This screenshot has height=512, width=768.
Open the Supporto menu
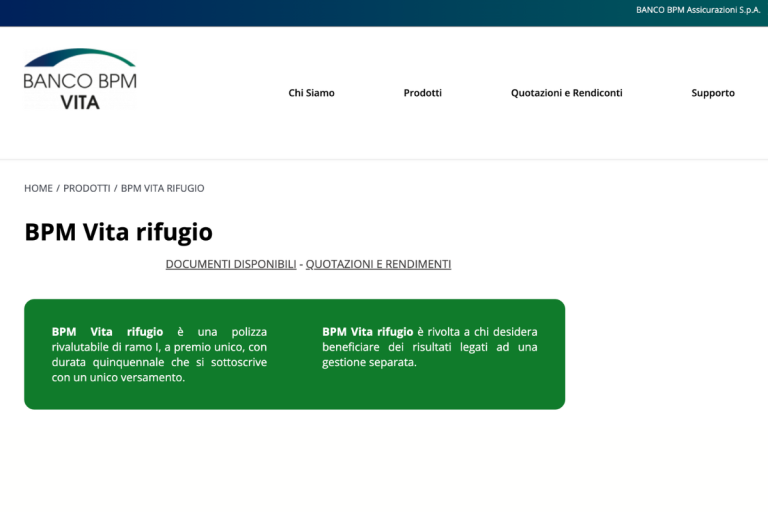713,93
